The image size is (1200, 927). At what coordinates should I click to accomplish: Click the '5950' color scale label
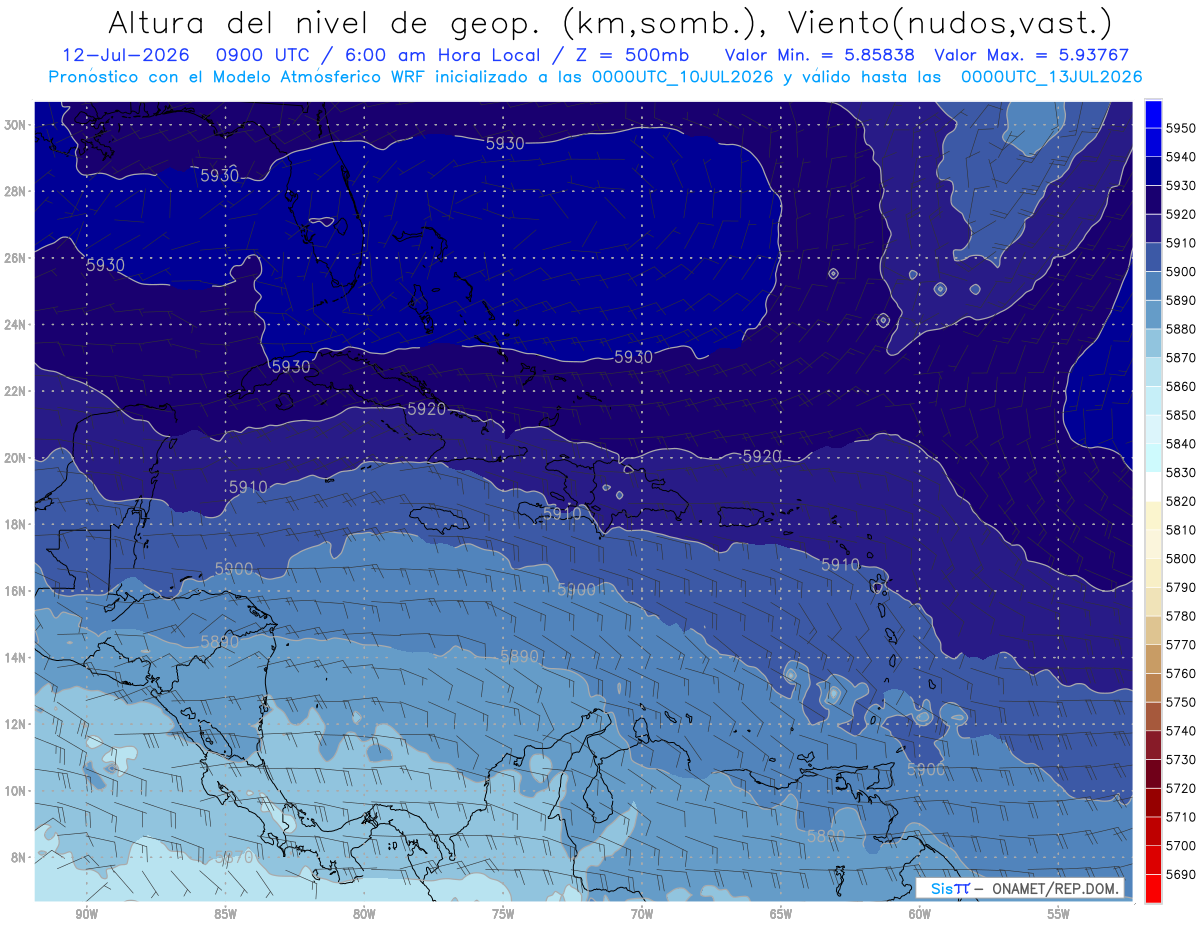click(1180, 128)
